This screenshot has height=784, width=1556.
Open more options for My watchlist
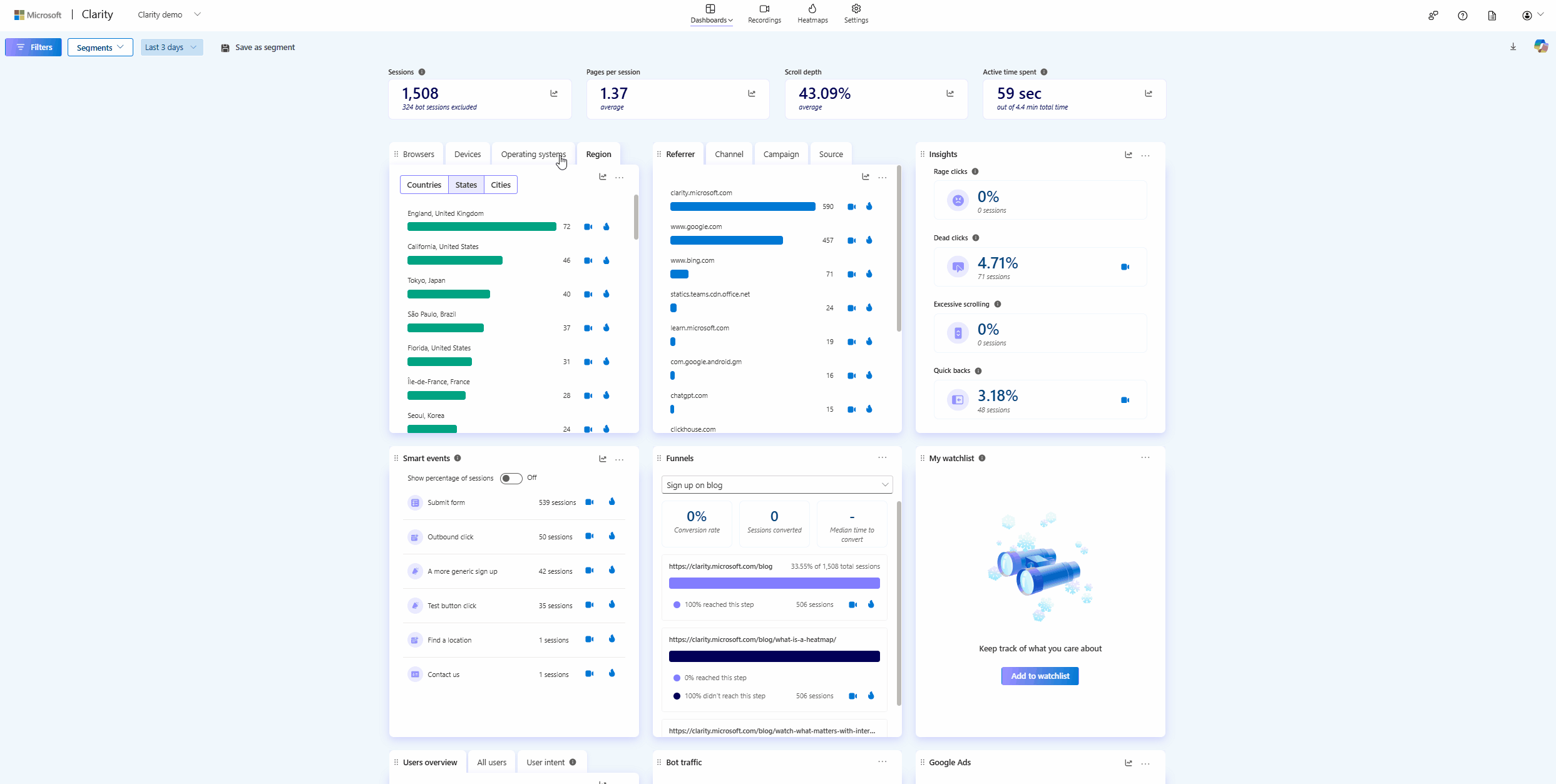click(x=1145, y=457)
